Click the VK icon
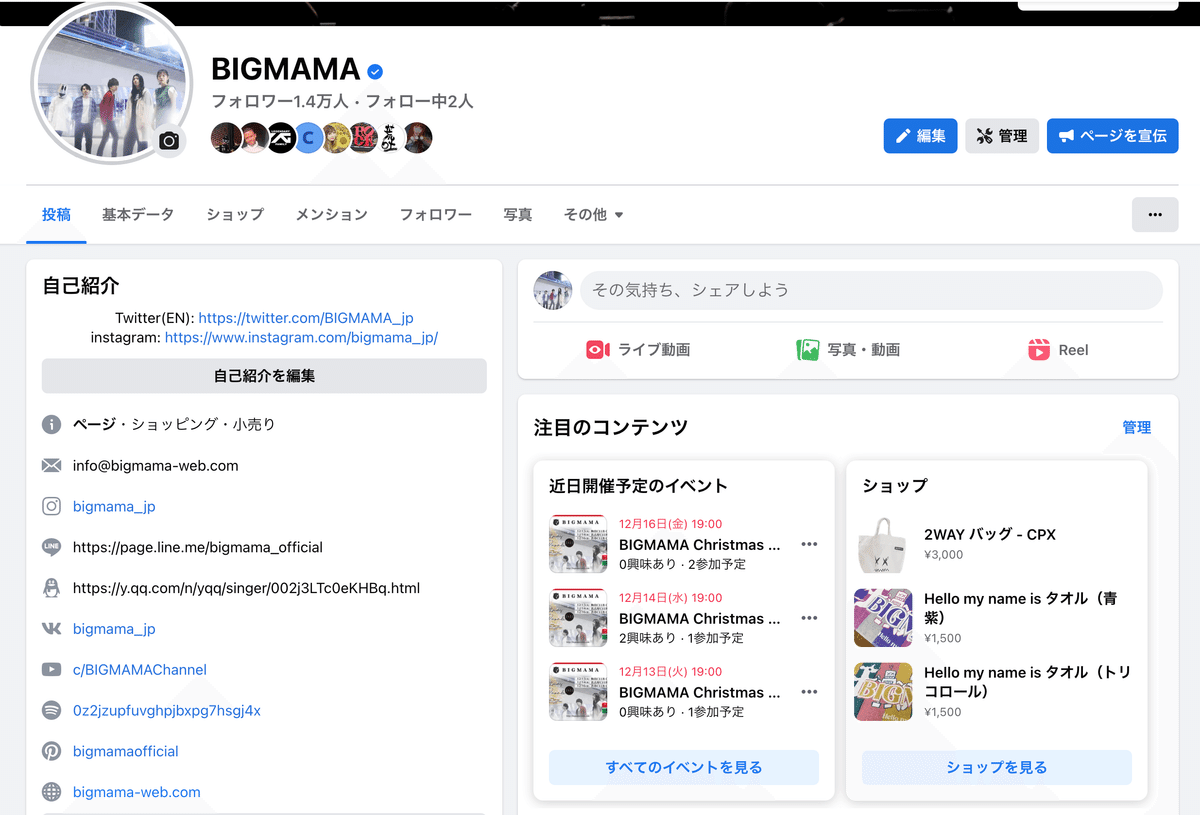Viewport: 1200px width, 815px height. (x=51, y=629)
